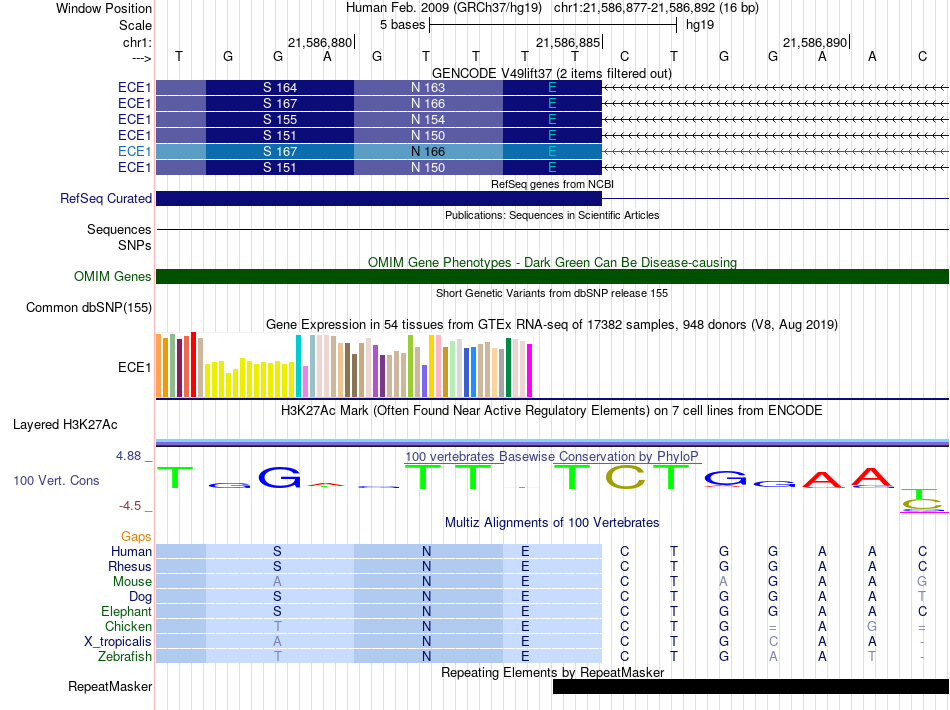Click the 'Chicken' alignment species label
Image resolution: width=950 pixels, height=710 pixels.
click(128, 626)
